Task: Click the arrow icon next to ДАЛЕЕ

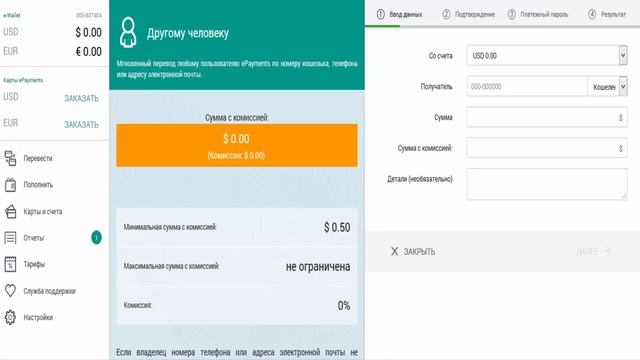Action: (x=607, y=251)
